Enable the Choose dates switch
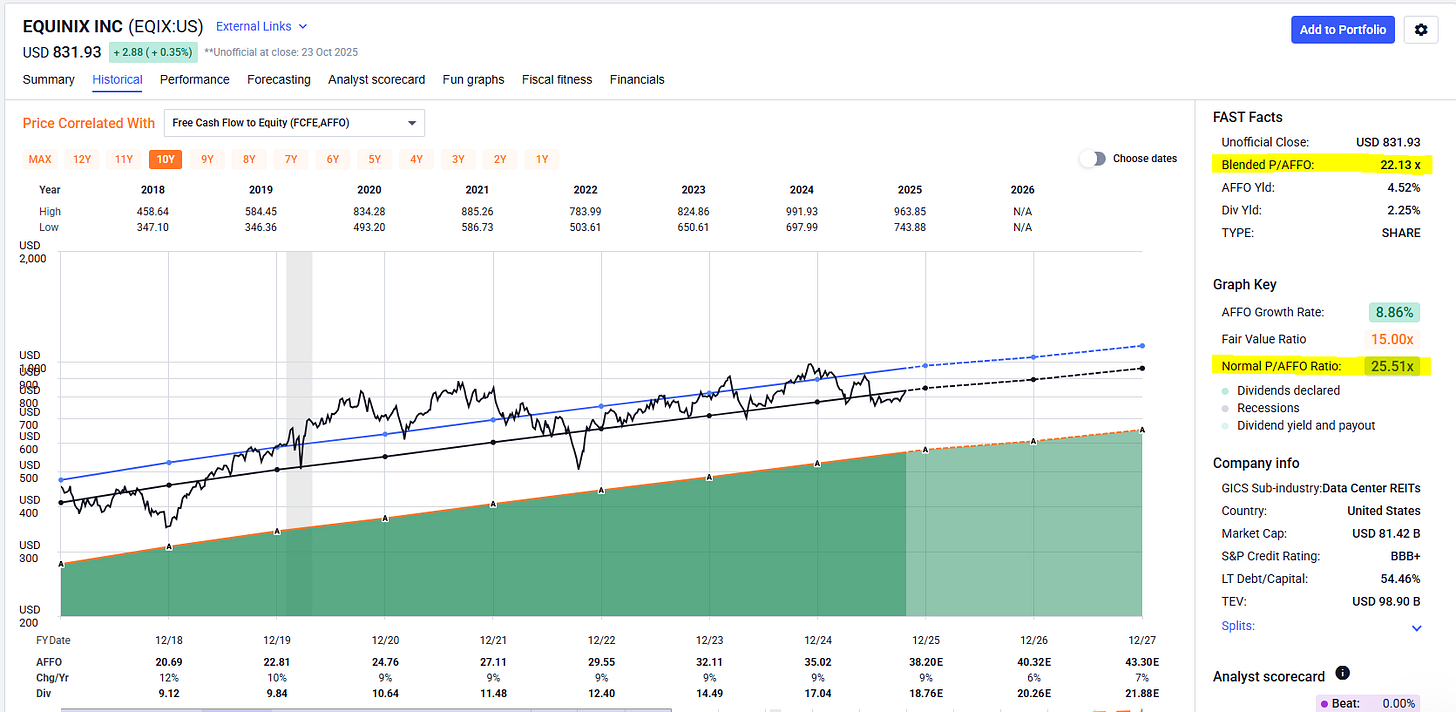 coord(1093,159)
